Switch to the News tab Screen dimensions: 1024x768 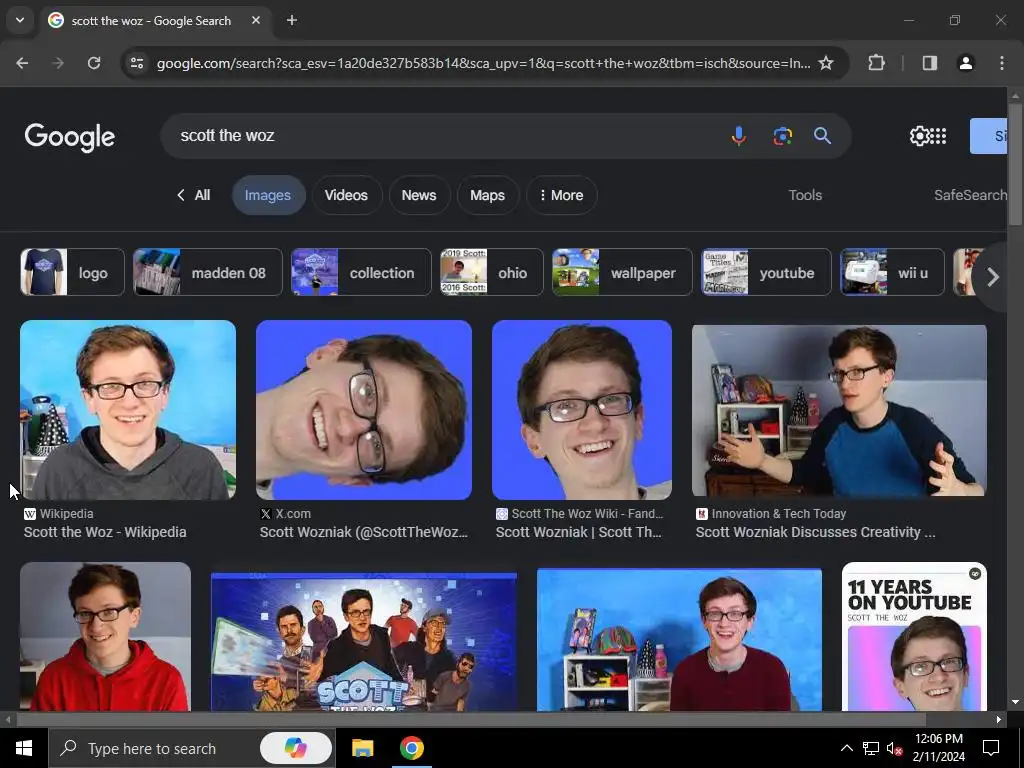point(419,195)
